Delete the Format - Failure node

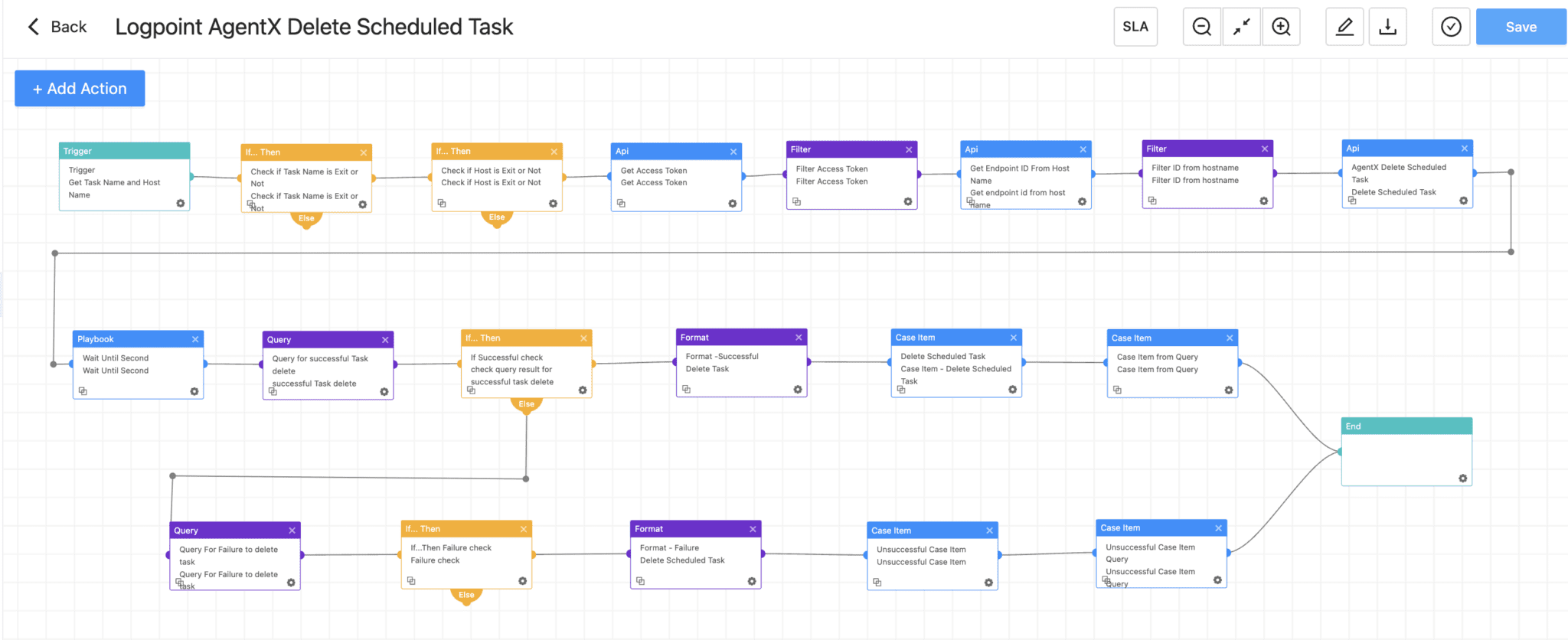click(x=753, y=529)
